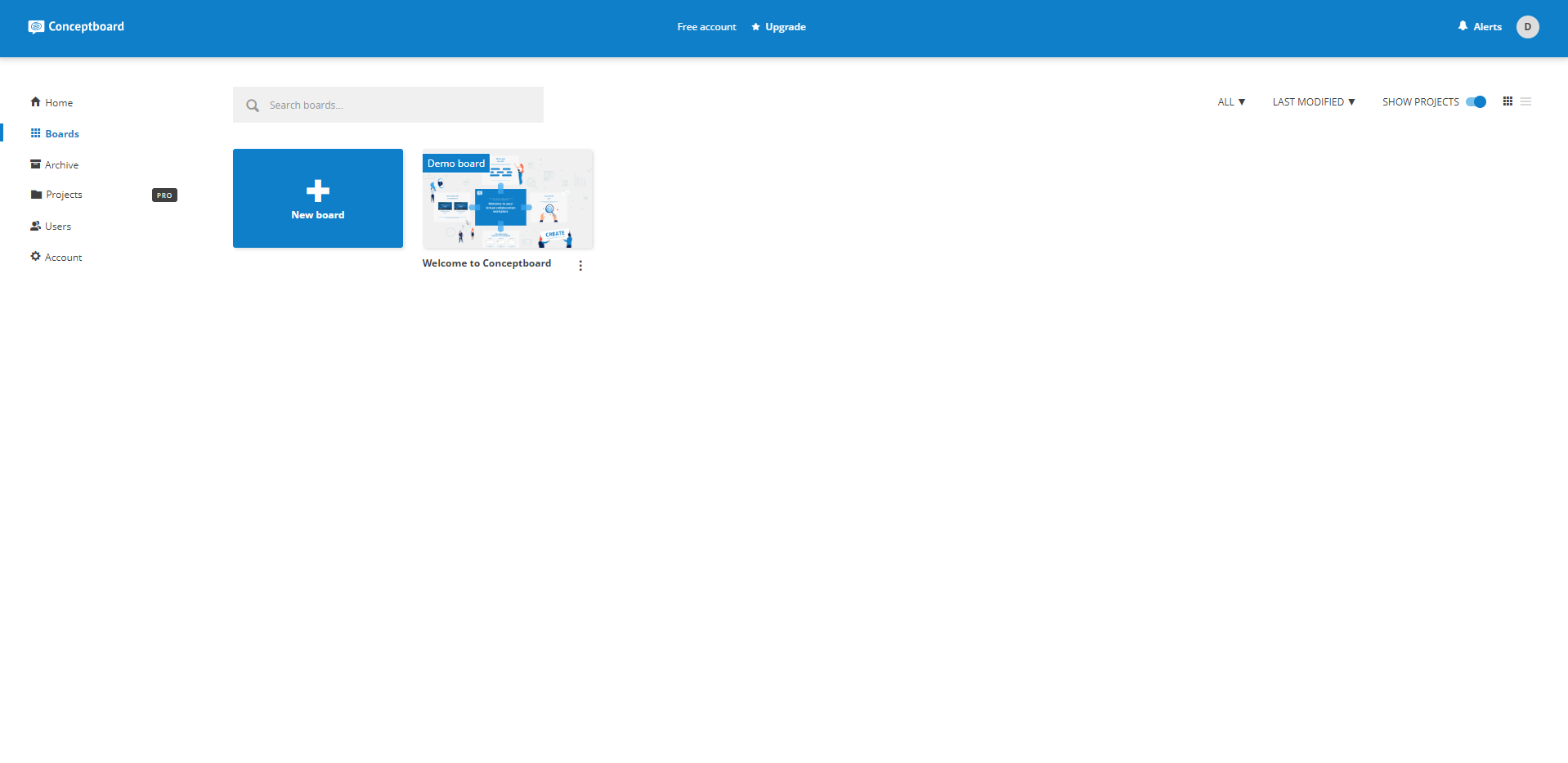The height and width of the screenshot is (763, 1568).
Task: Click the Alerts text link
Action: point(1487,27)
